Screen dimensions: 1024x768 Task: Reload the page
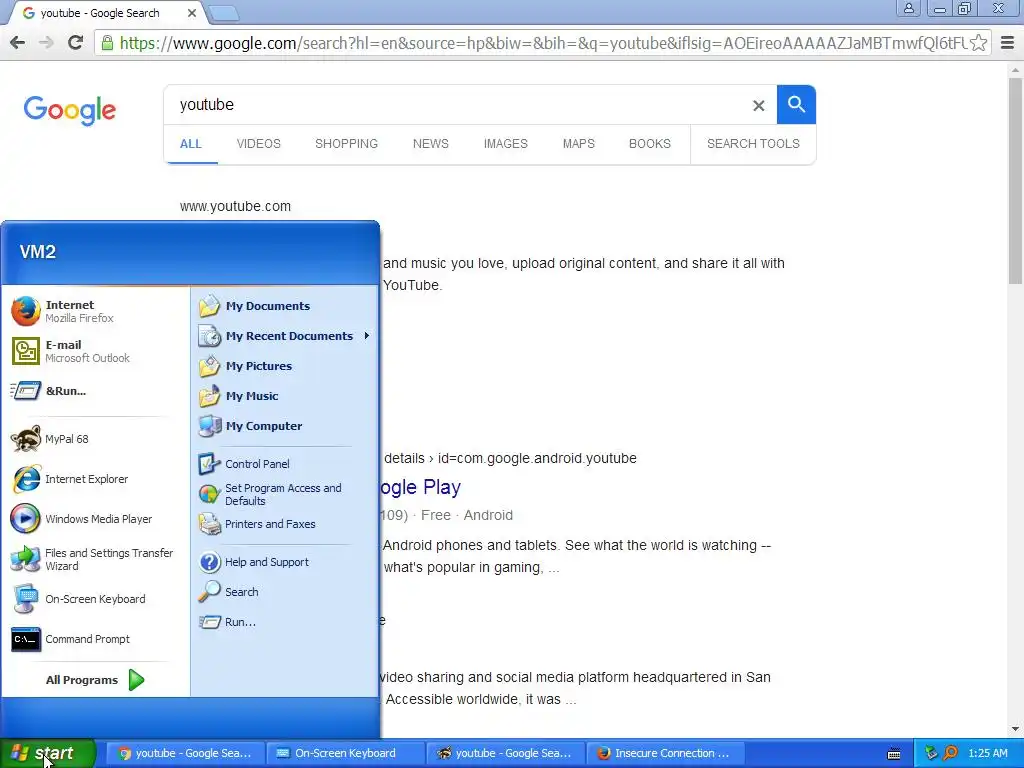point(75,43)
